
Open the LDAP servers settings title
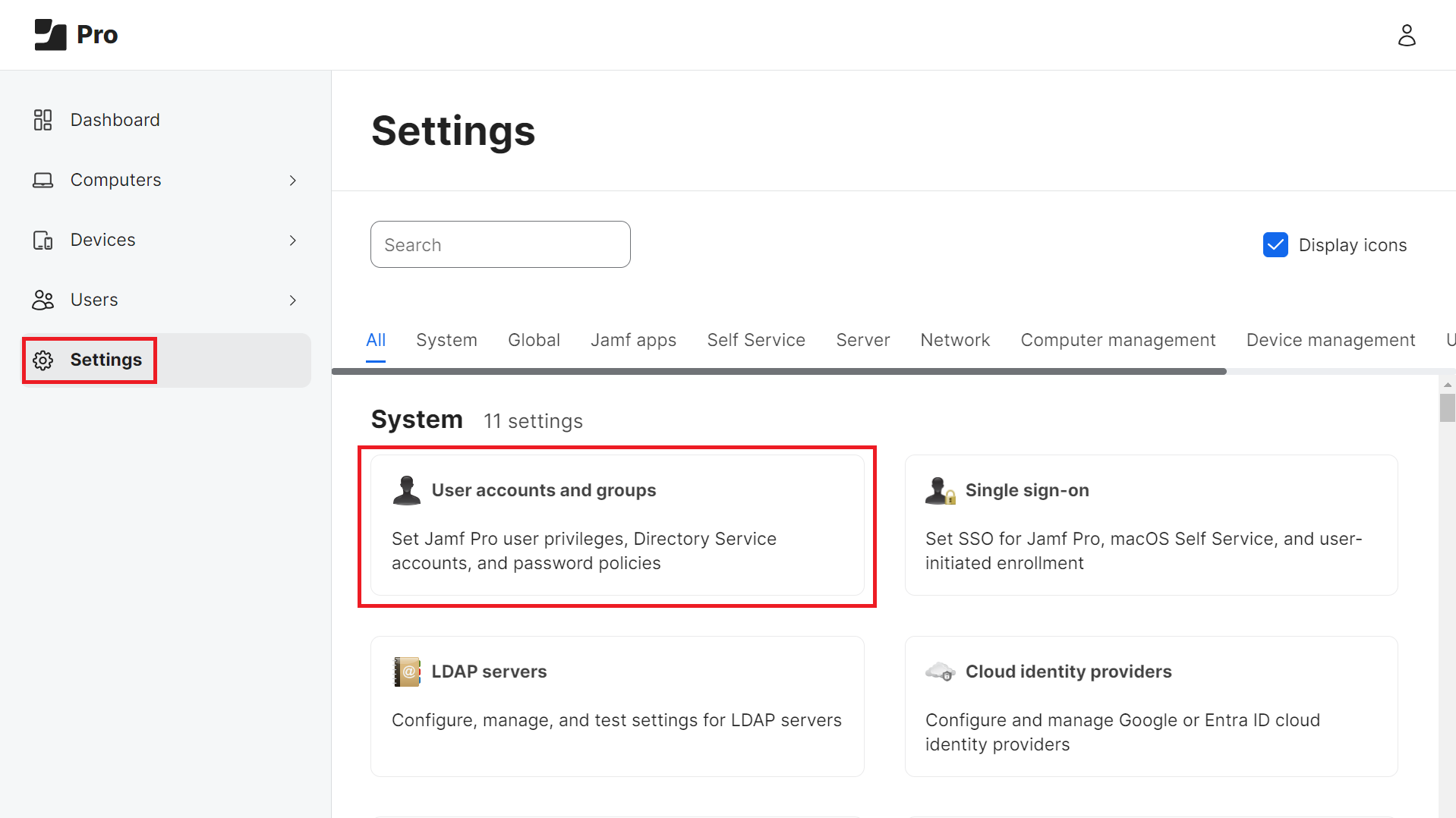pos(489,672)
